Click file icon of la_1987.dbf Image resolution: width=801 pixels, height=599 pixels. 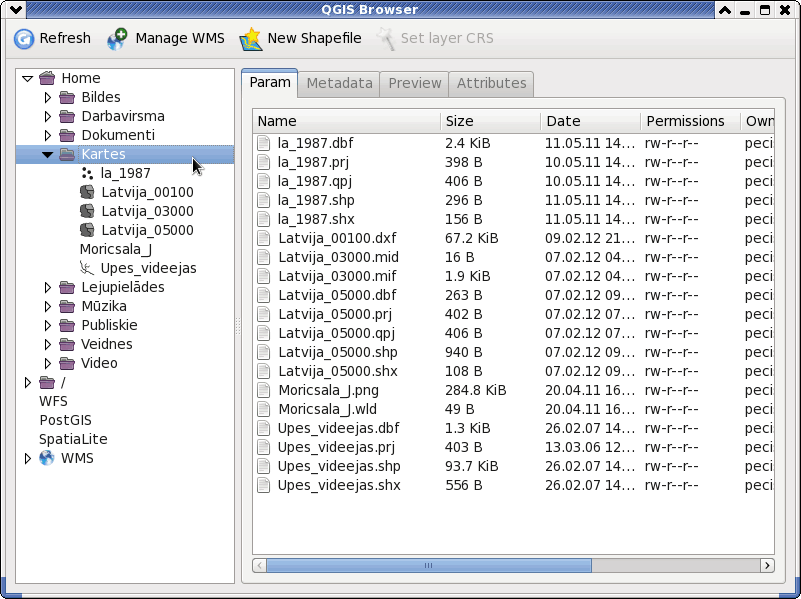(x=264, y=143)
